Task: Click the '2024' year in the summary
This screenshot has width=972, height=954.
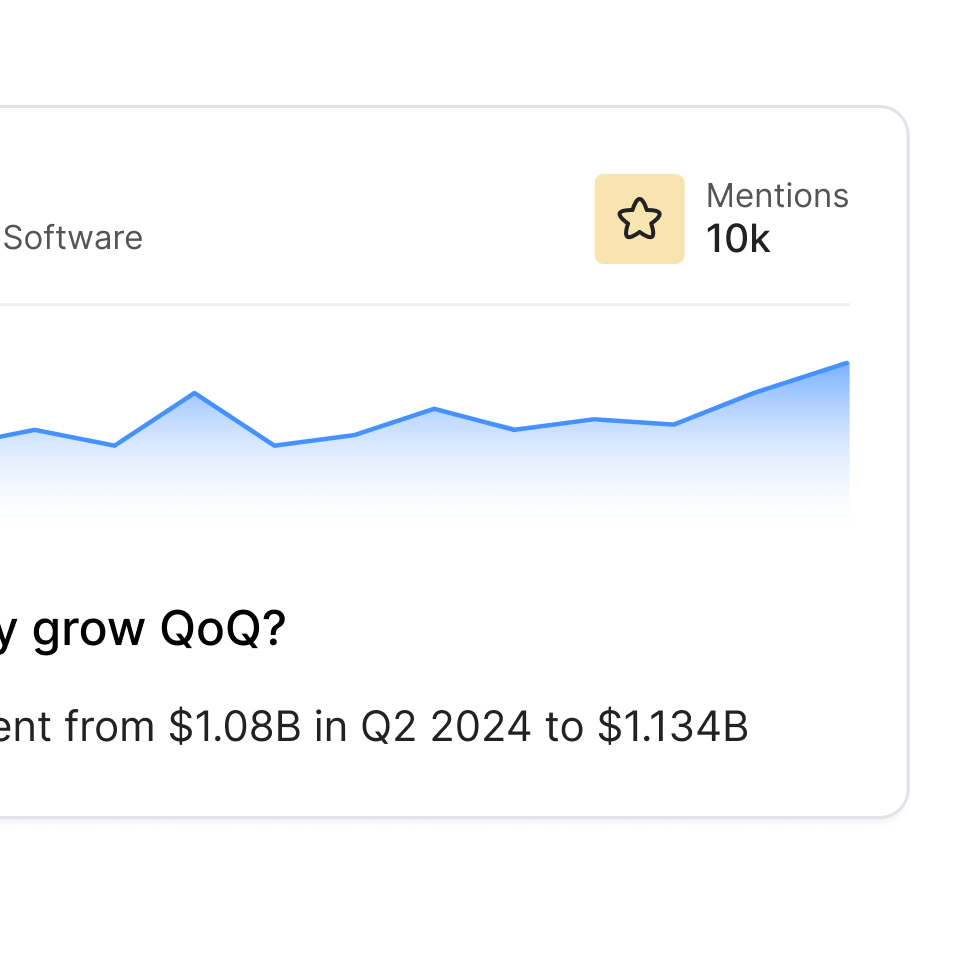Action: [x=480, y=727]
